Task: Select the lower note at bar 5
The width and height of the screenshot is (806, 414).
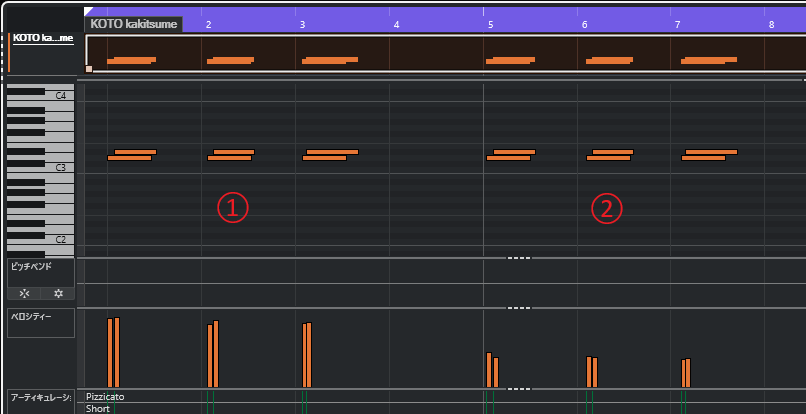Action: pyautogui.click(x=508, y=158)
